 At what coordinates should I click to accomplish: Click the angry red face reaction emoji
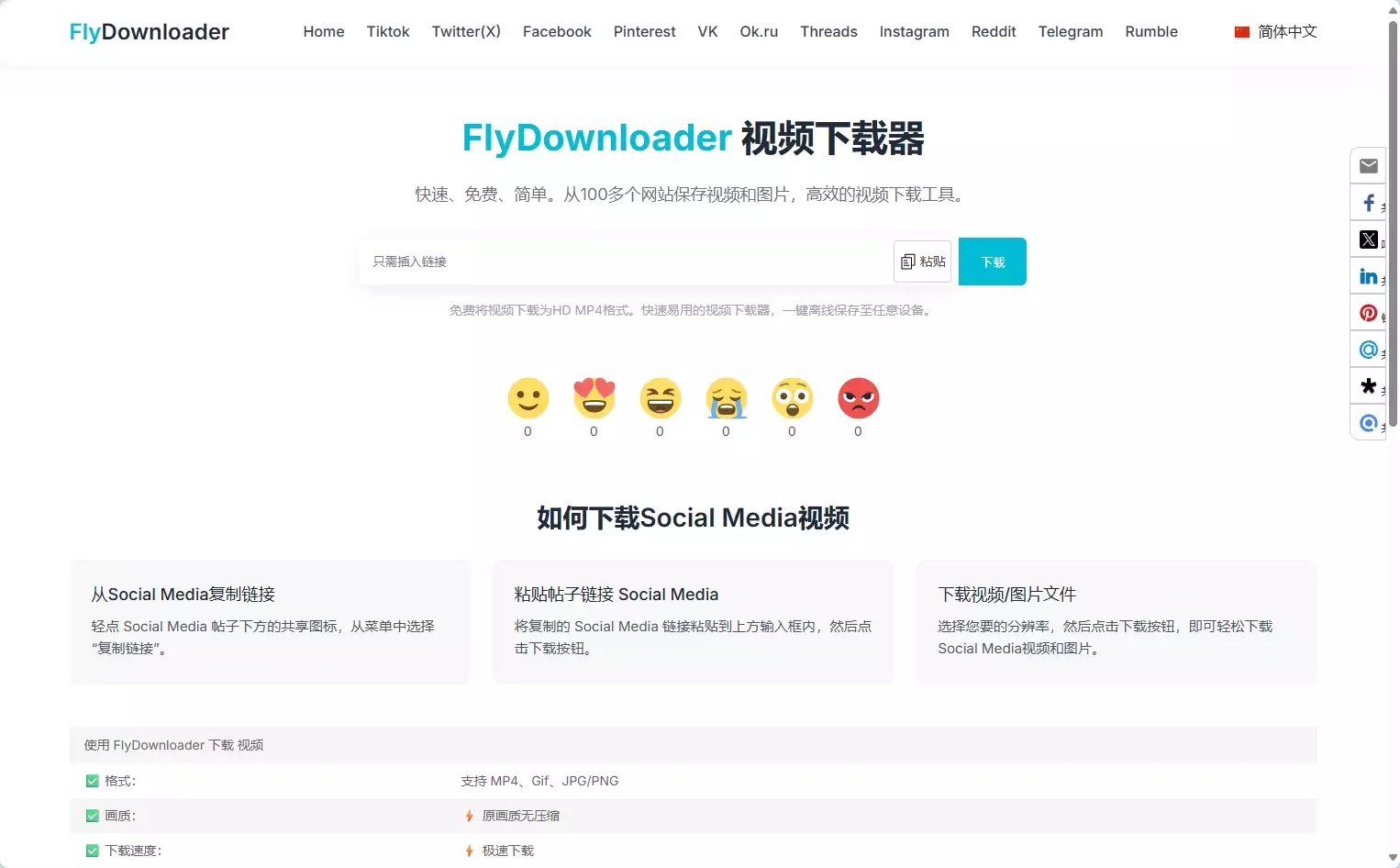[858, 398]
